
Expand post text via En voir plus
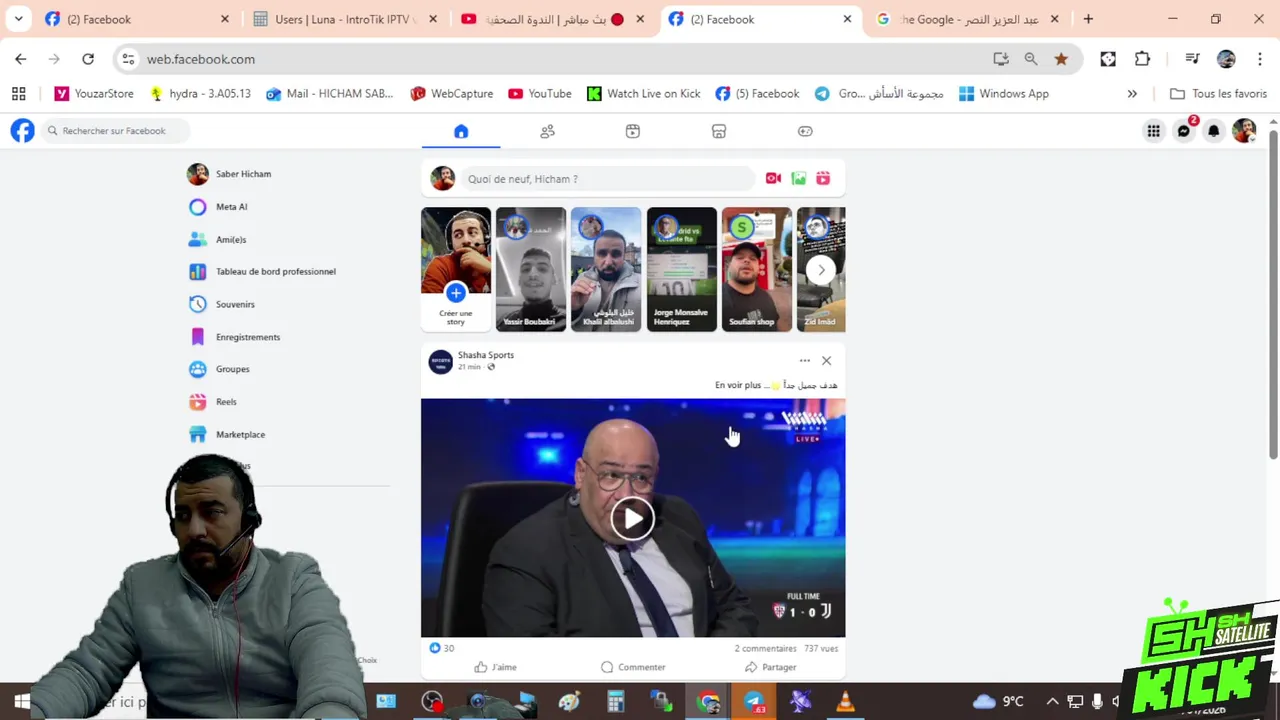point(738,385)
